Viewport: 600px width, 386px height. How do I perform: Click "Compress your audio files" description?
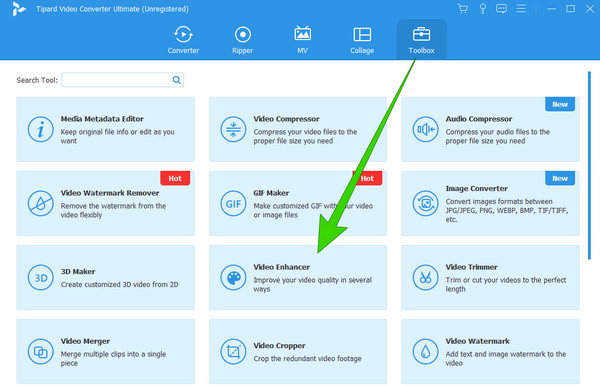click(x=497, y=136)
